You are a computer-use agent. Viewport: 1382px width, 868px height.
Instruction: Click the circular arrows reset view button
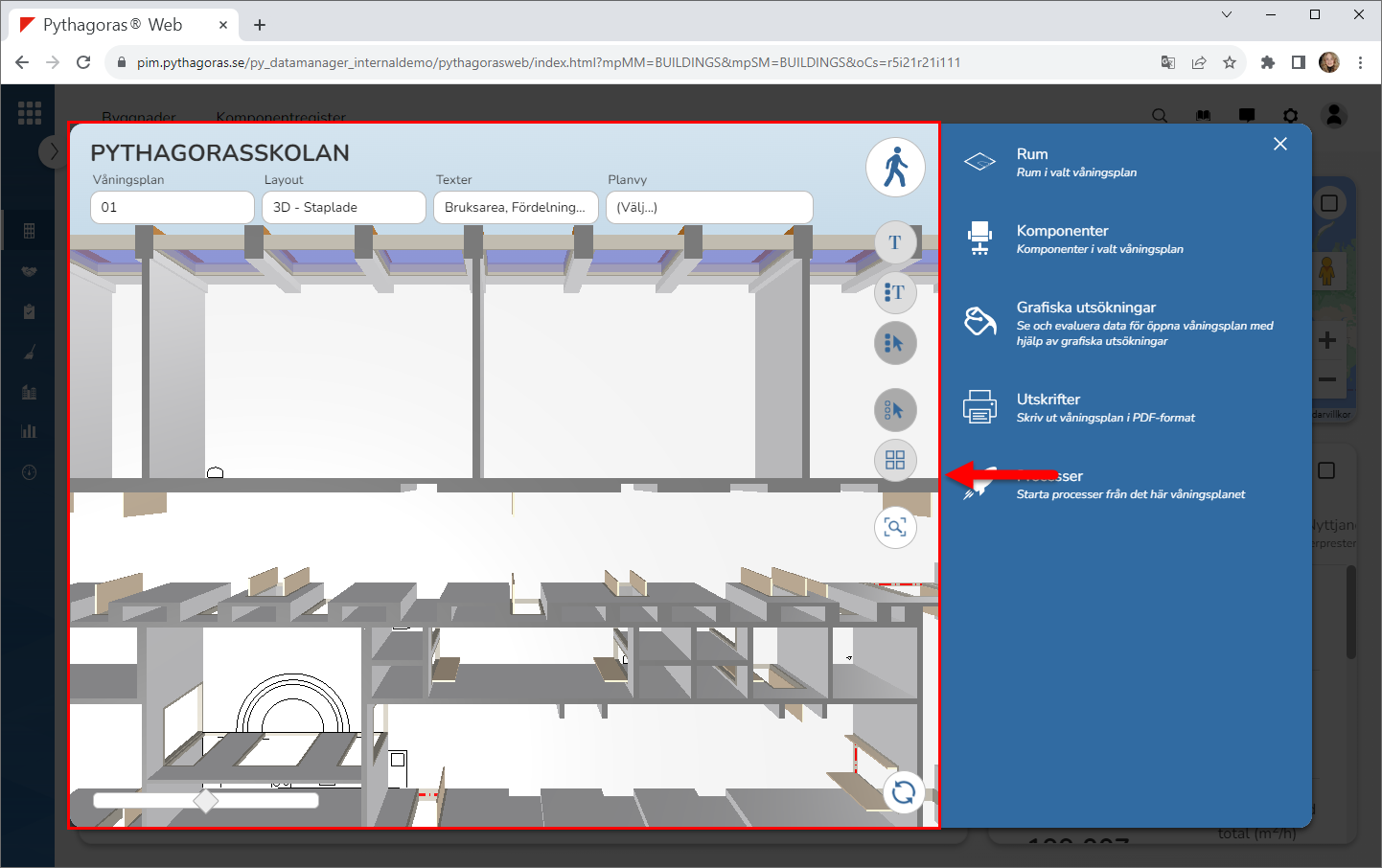pyautogui.click(x=903, y=792)
